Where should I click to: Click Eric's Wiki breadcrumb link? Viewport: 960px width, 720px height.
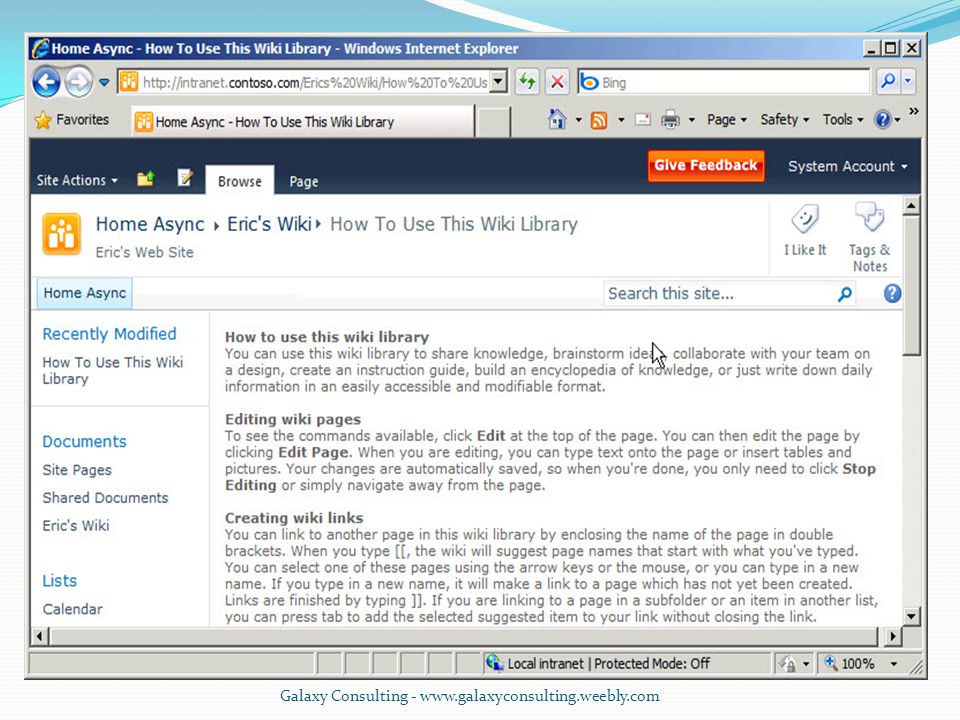pos(269,225)
